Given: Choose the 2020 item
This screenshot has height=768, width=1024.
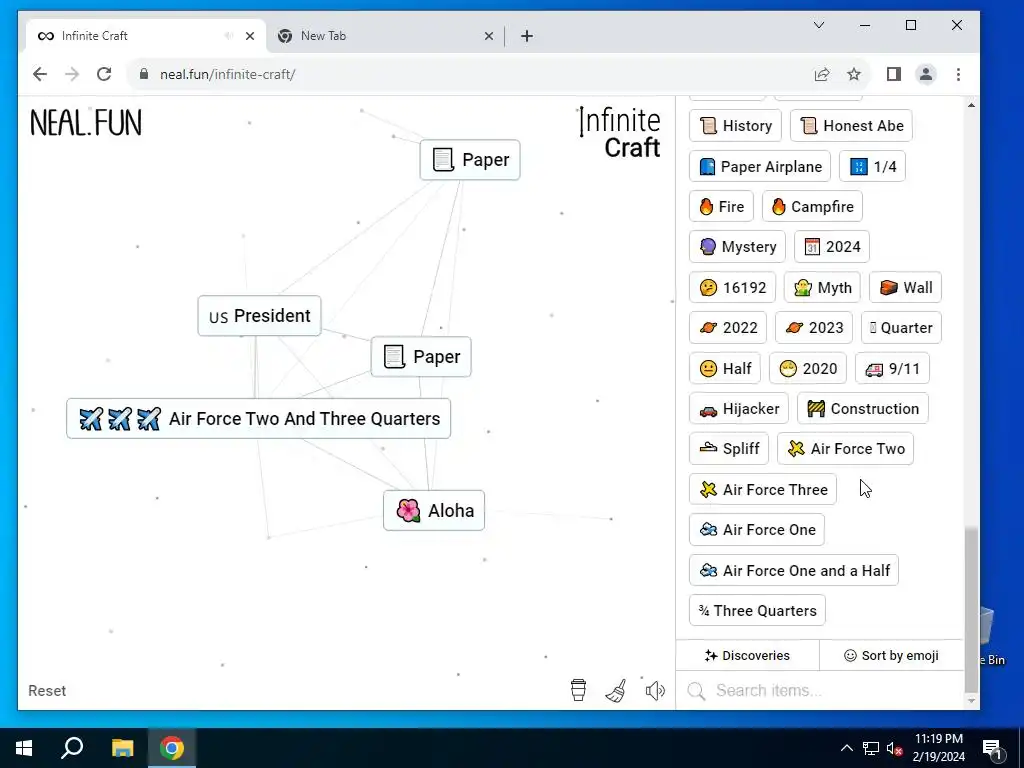Looking at the screenshot, I should tap(808, 368).
